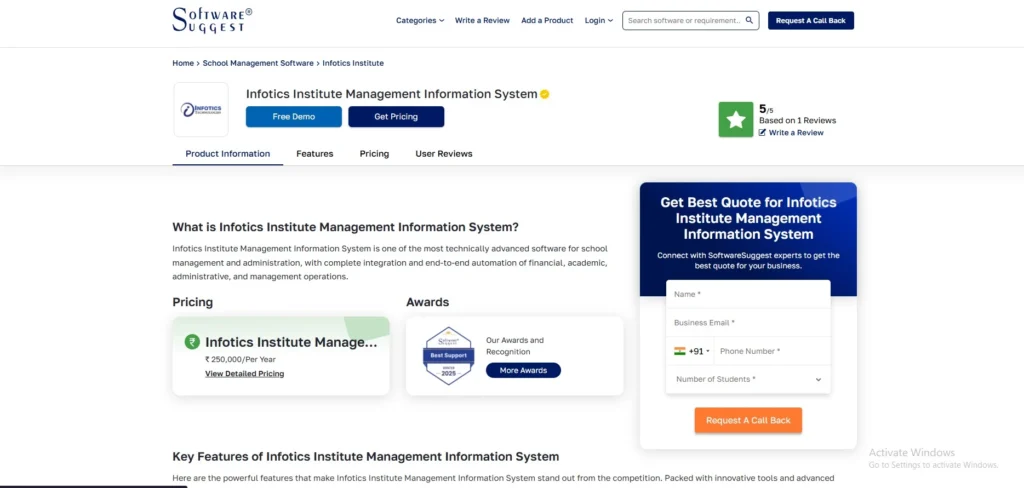Viewport: 1024px width, 488px height.
Task: Click the More Awards button
Action: 523,370
